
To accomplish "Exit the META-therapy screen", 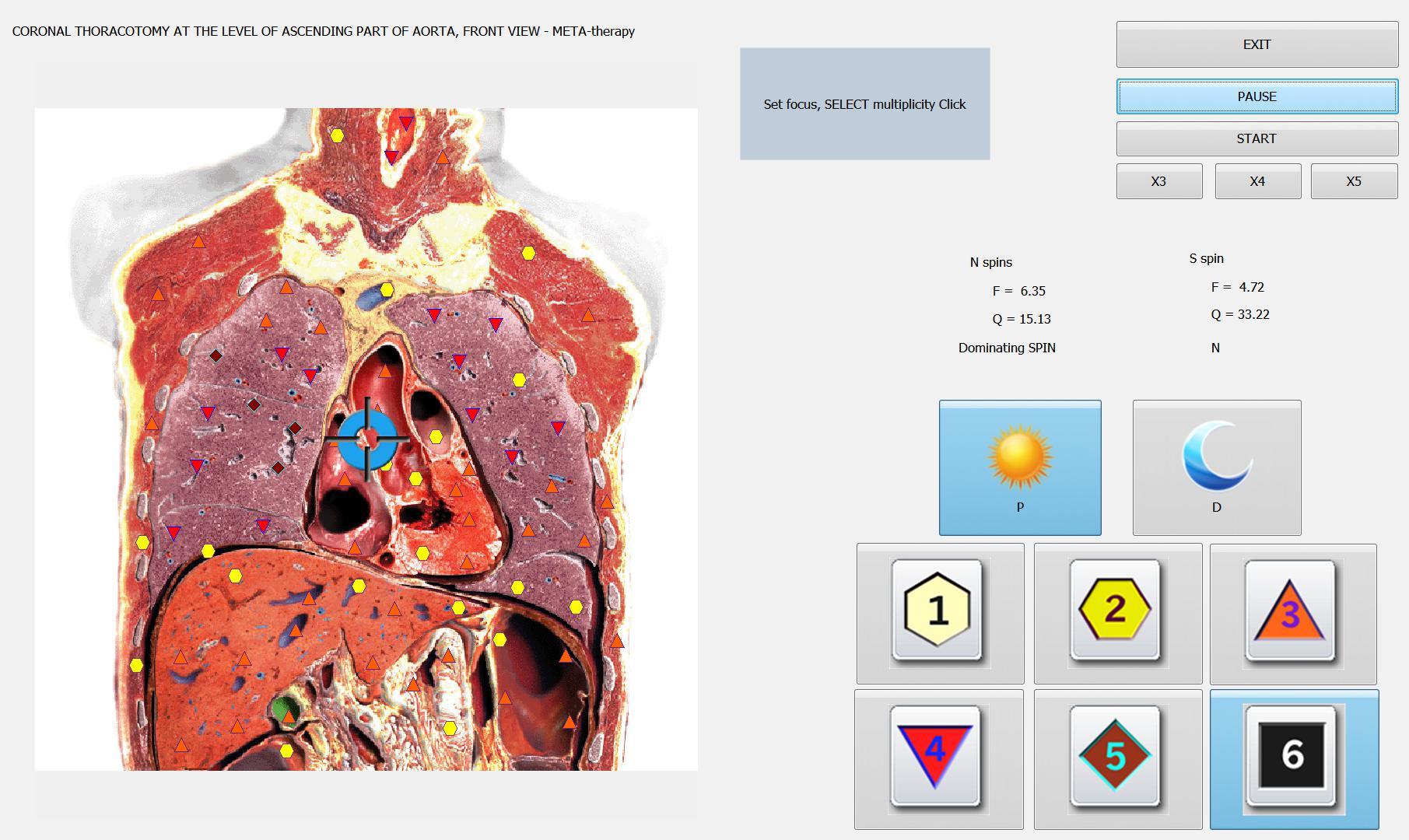I will tap(1257, 44).
